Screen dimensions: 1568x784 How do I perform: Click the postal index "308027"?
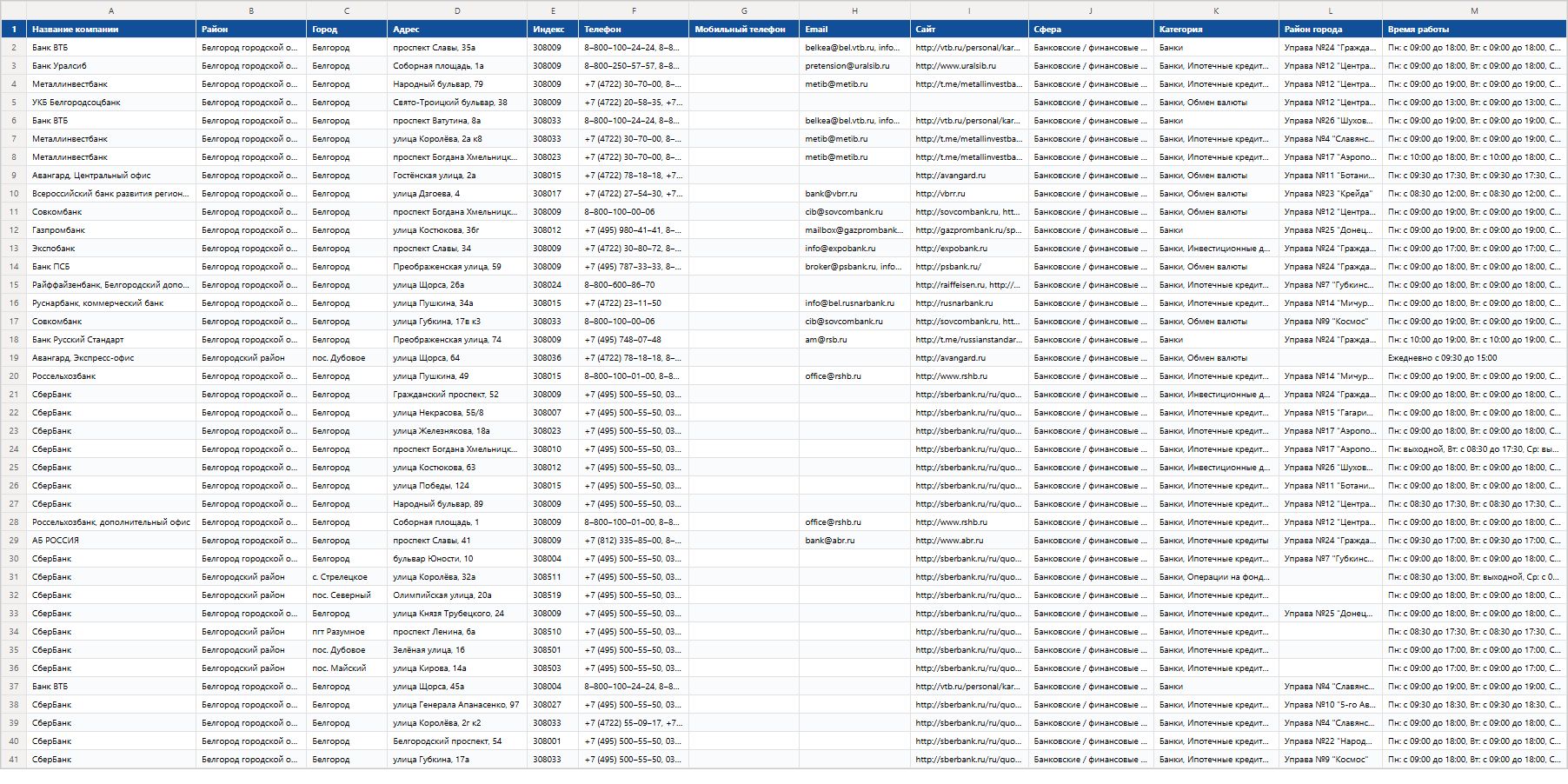553,705
